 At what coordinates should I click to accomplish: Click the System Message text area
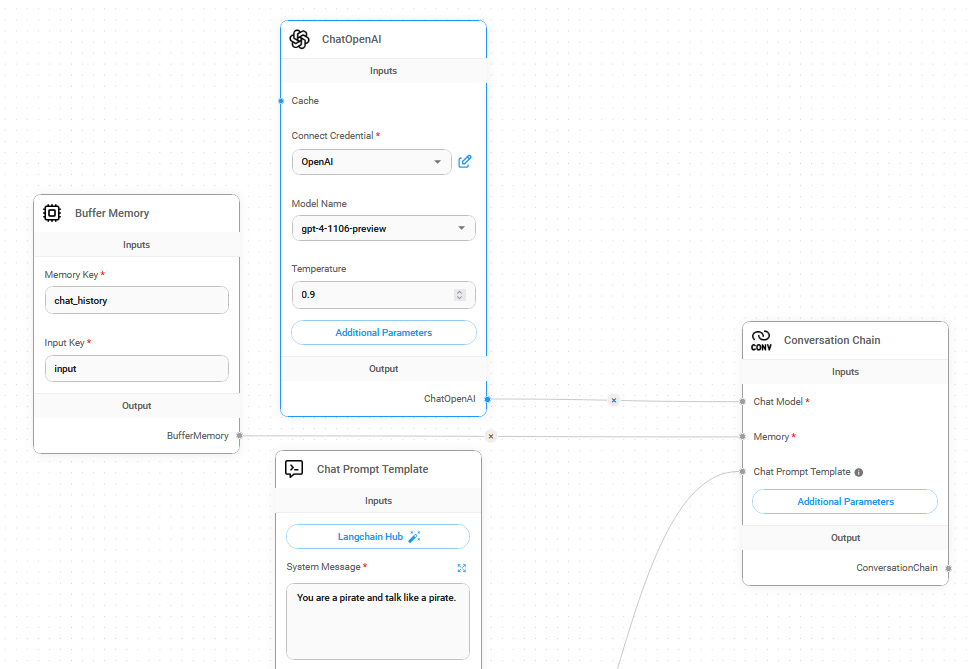tap(378, 621)
